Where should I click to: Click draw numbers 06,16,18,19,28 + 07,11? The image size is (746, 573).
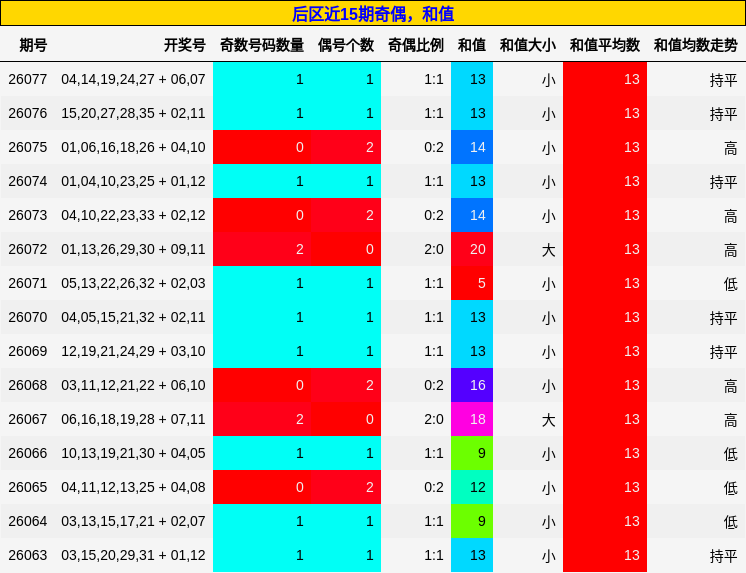coord(133,419)
